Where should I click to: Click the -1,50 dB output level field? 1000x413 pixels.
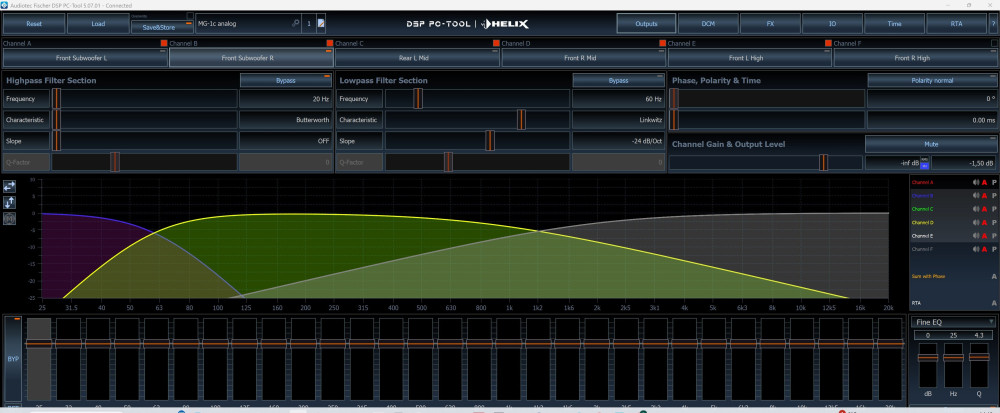click(964, 163)
